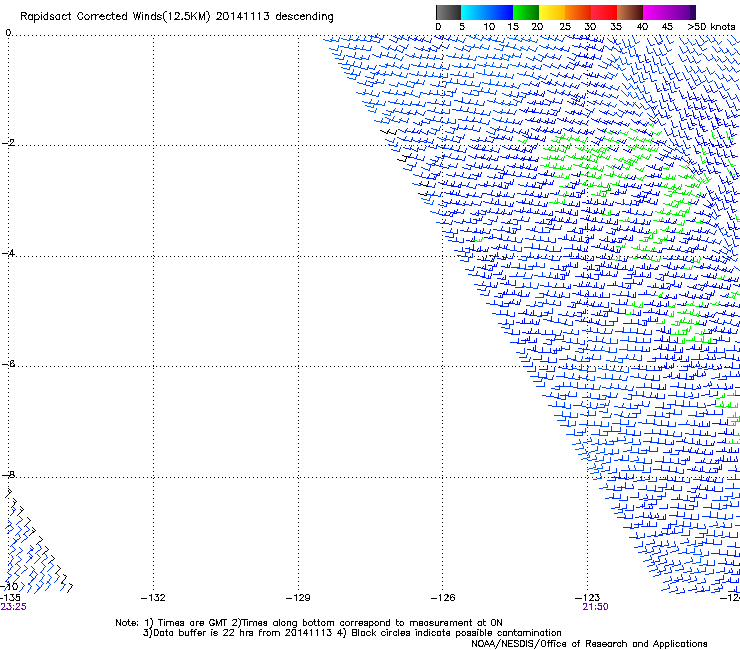740x650 pixels.
Task: Click the gray 0-5 knots color swatch
Action: tap(448, 12)
